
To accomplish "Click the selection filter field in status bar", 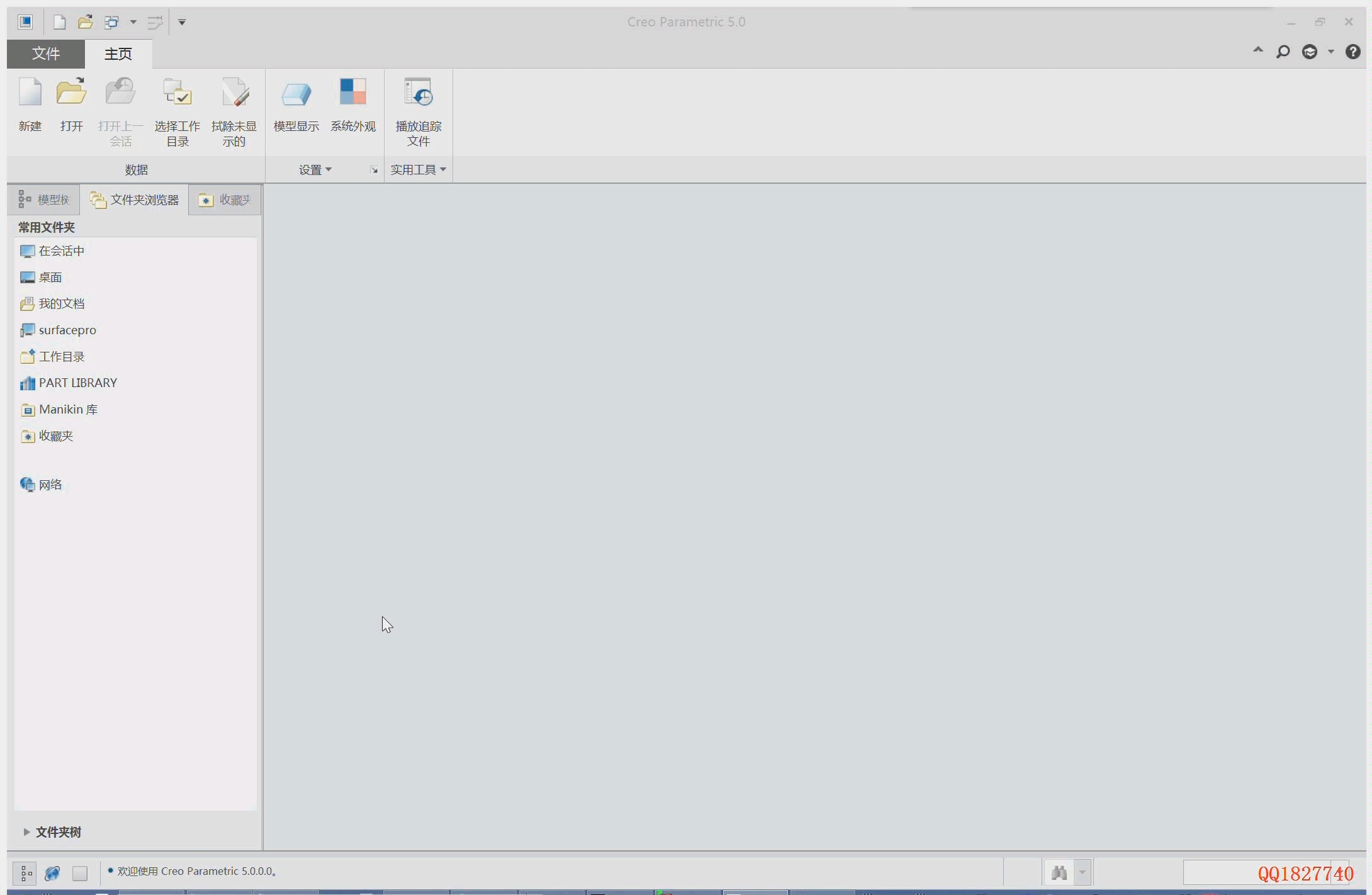I will coord(1266,873).
